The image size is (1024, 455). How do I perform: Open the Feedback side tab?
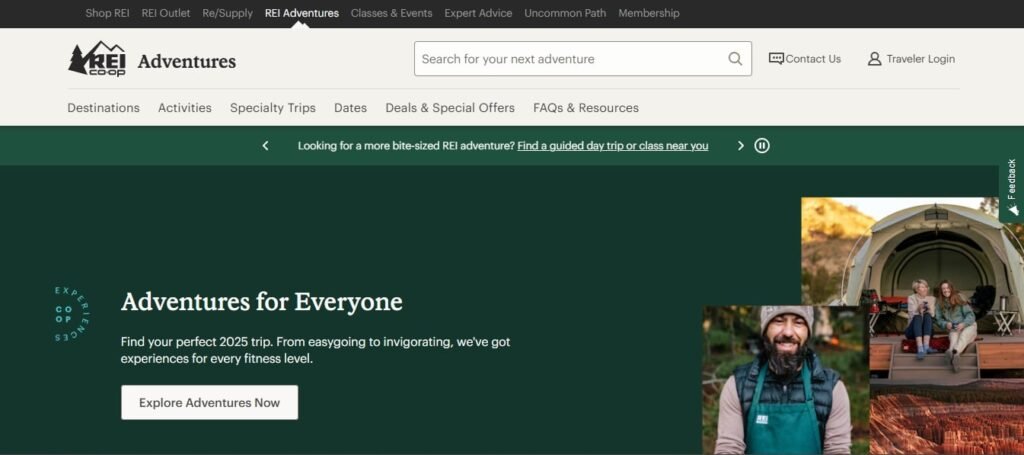click(1012, 187)
